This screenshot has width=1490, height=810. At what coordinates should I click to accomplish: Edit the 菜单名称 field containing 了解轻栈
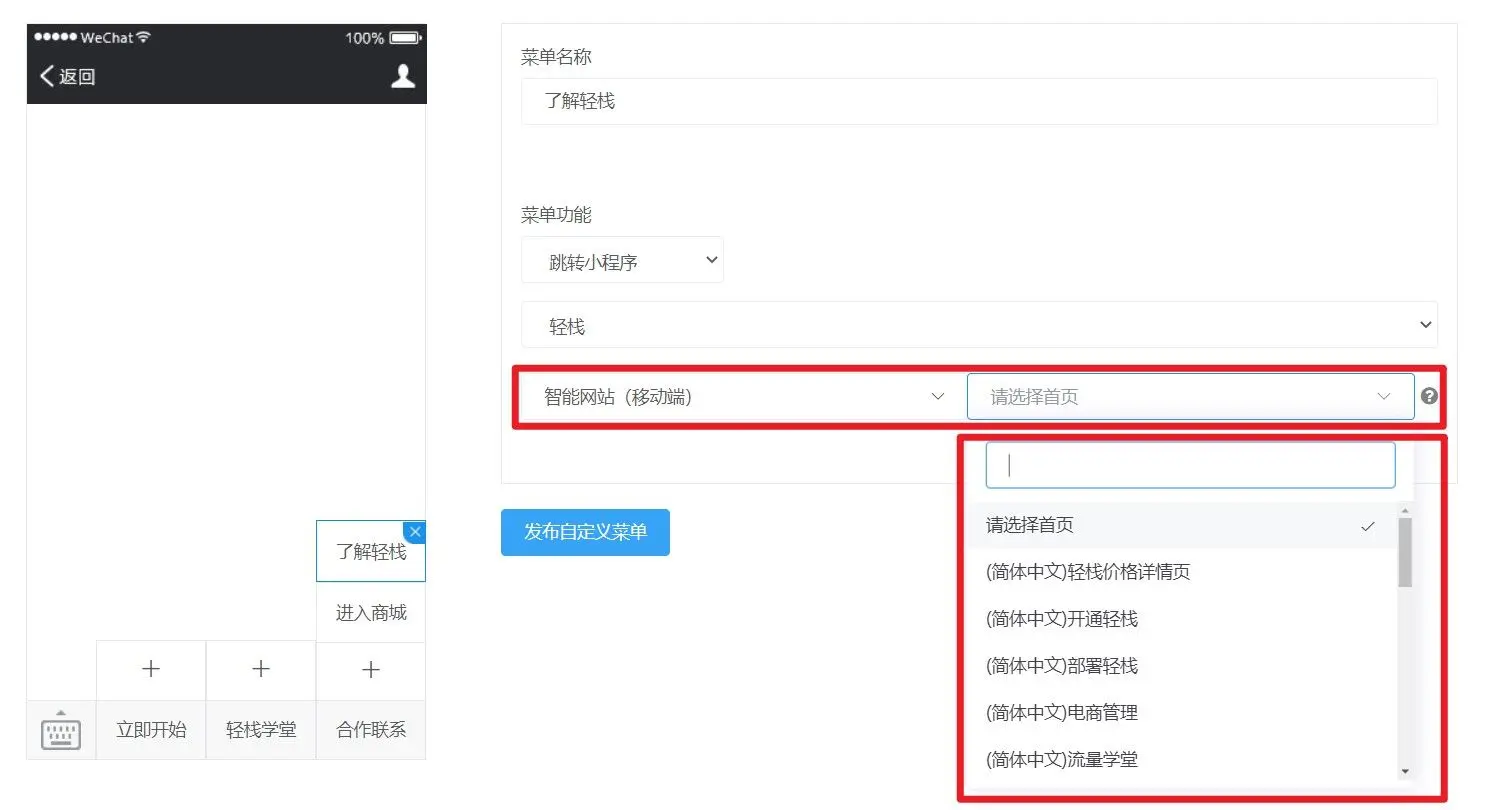tap(979, 101)
